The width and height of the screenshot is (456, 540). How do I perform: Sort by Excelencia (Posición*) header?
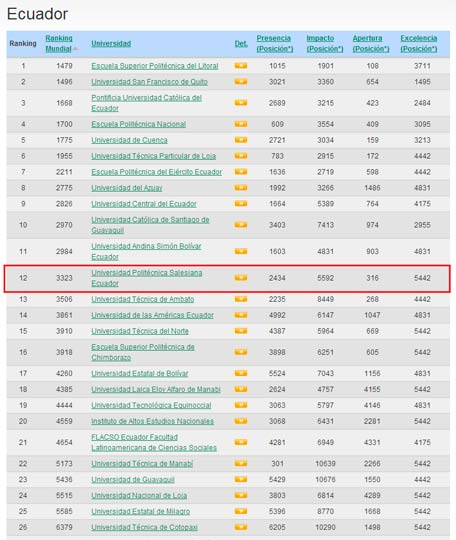[419, 43]
